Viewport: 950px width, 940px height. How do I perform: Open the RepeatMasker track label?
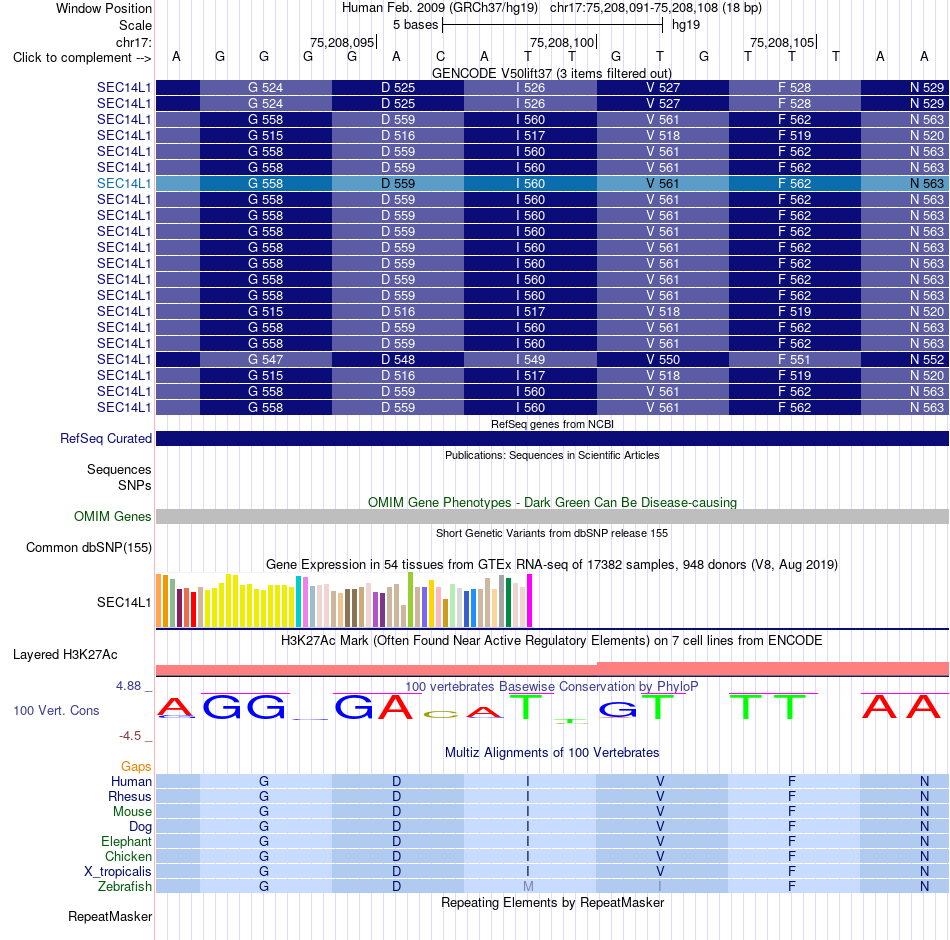tap(110, 916)
